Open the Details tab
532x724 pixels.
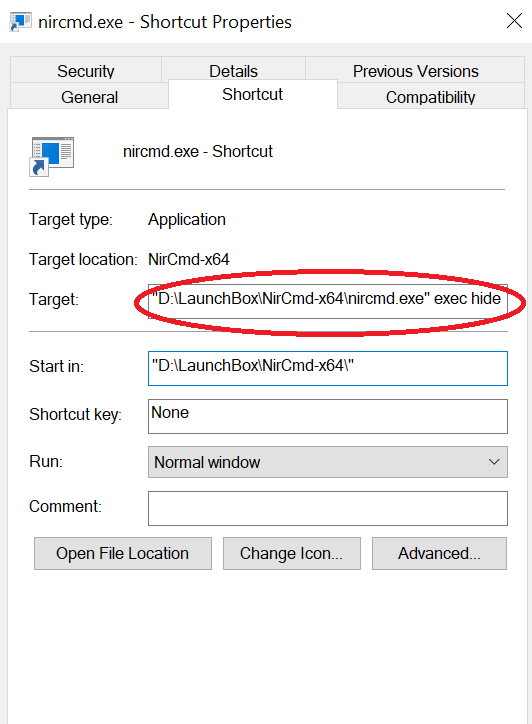pyautogui.click(x=233, y=71)
